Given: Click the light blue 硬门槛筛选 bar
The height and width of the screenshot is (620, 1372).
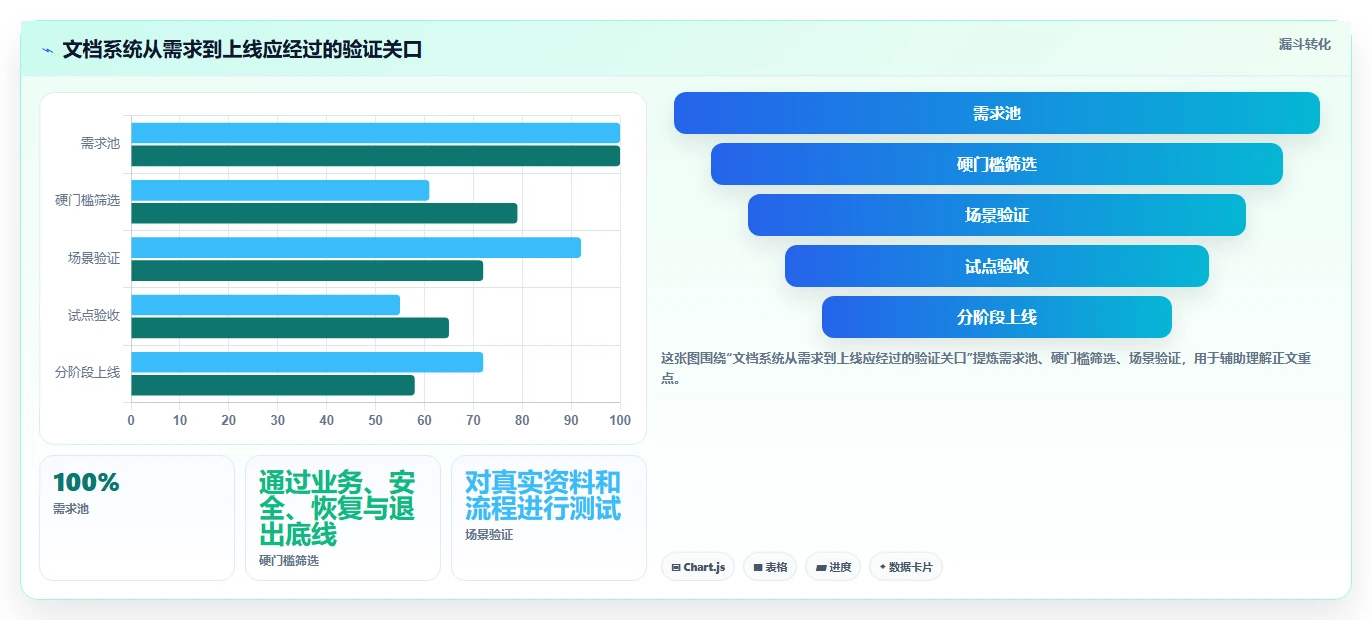Looking at the screenshot, I should 280,190.
